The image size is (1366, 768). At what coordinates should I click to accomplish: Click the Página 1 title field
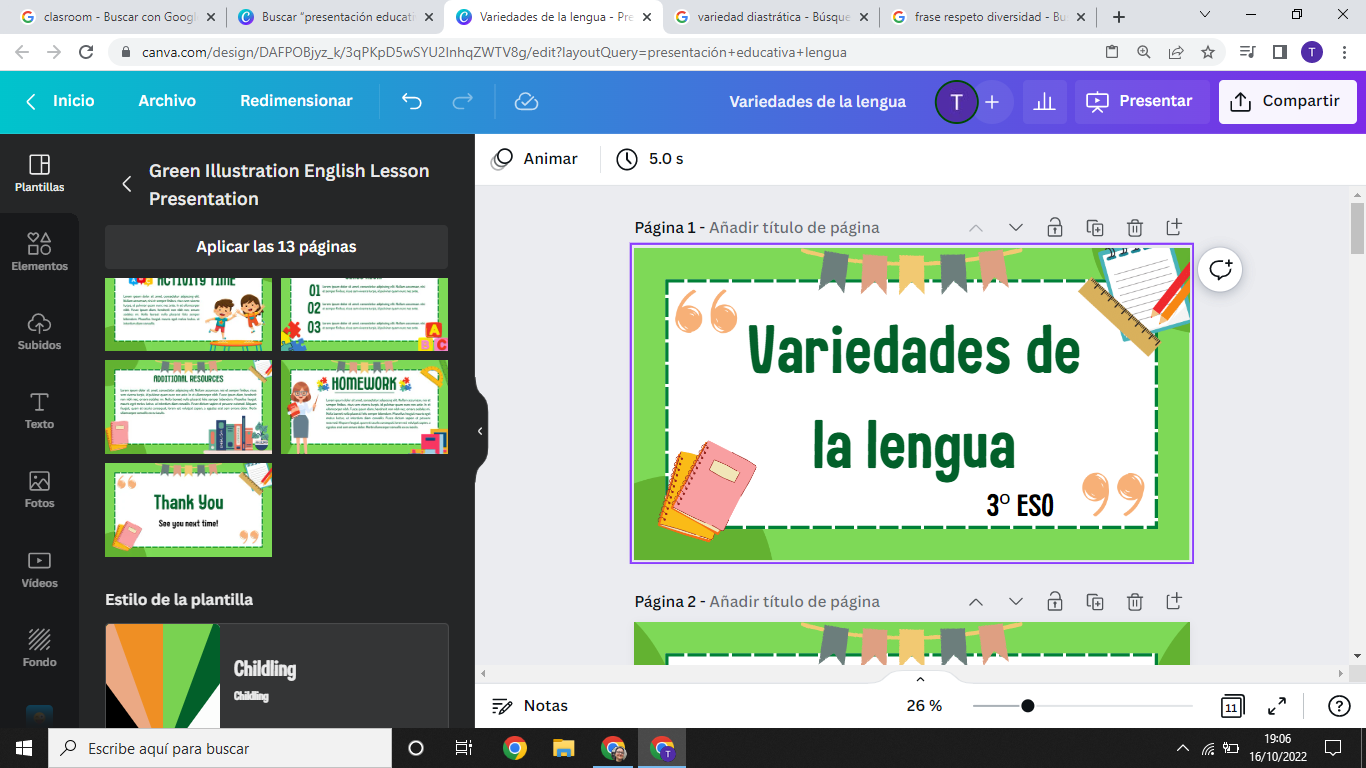coord(794,227)
